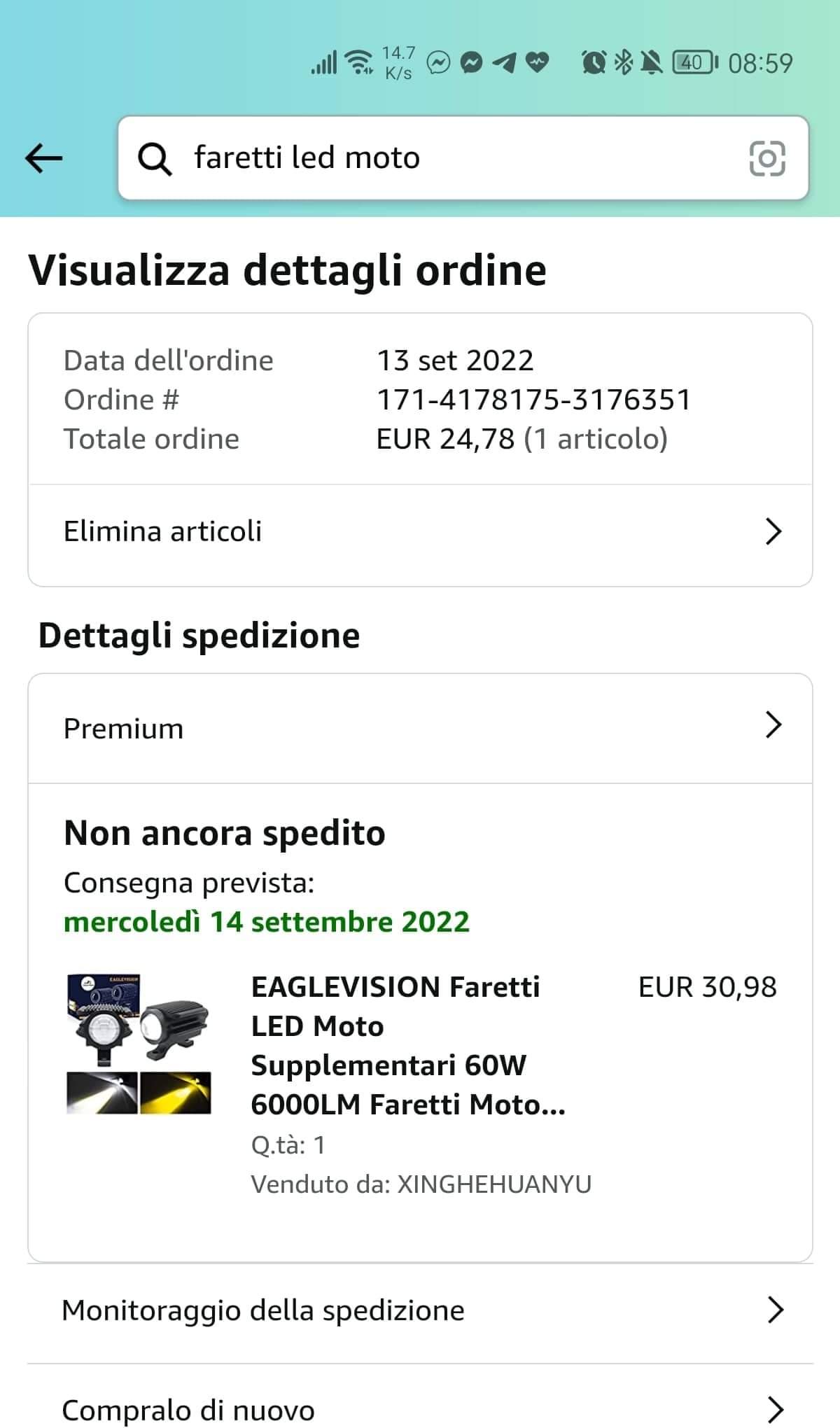Focus the 'faretti led moto' search field
Screen dimensions: 840x1428
point(463,158)
